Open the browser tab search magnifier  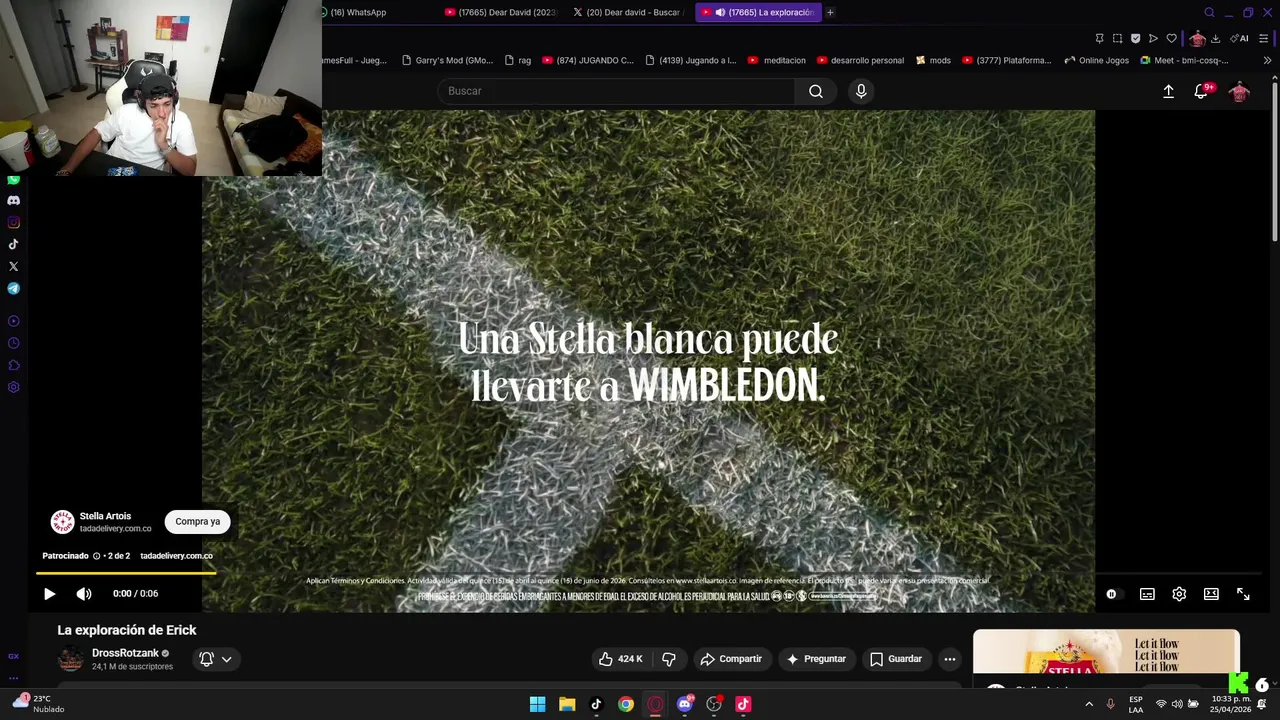[x=1209, y=12]
